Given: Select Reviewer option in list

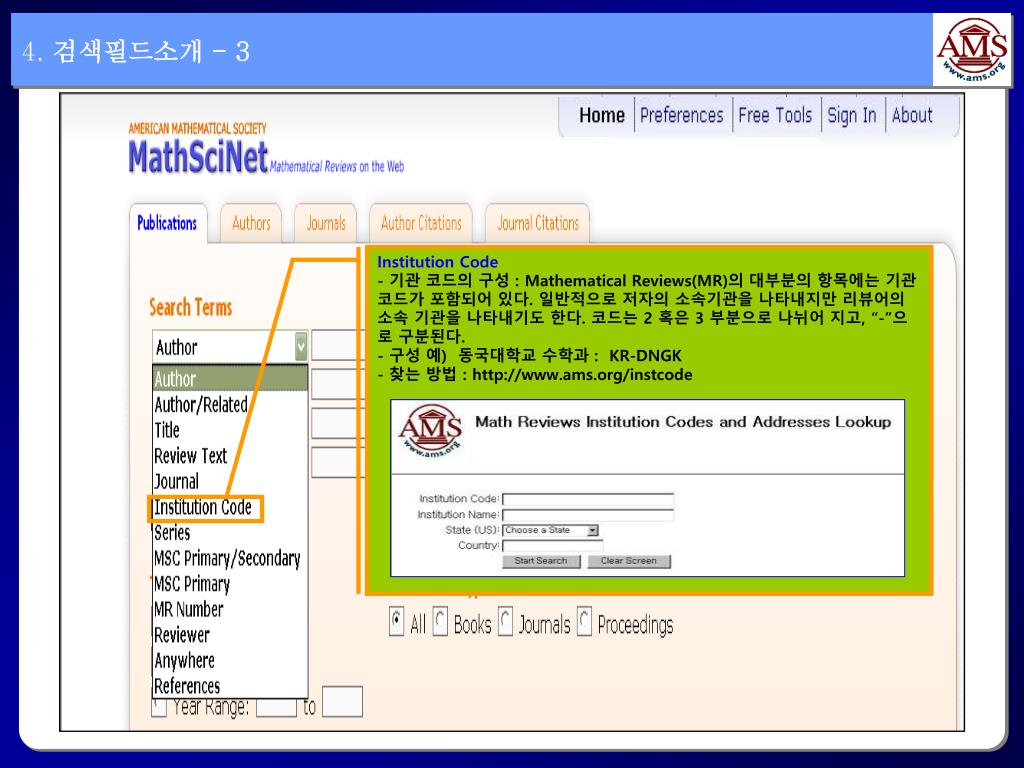Looking at the screenshot, I should pyautogui.click(x=182, y=635).
